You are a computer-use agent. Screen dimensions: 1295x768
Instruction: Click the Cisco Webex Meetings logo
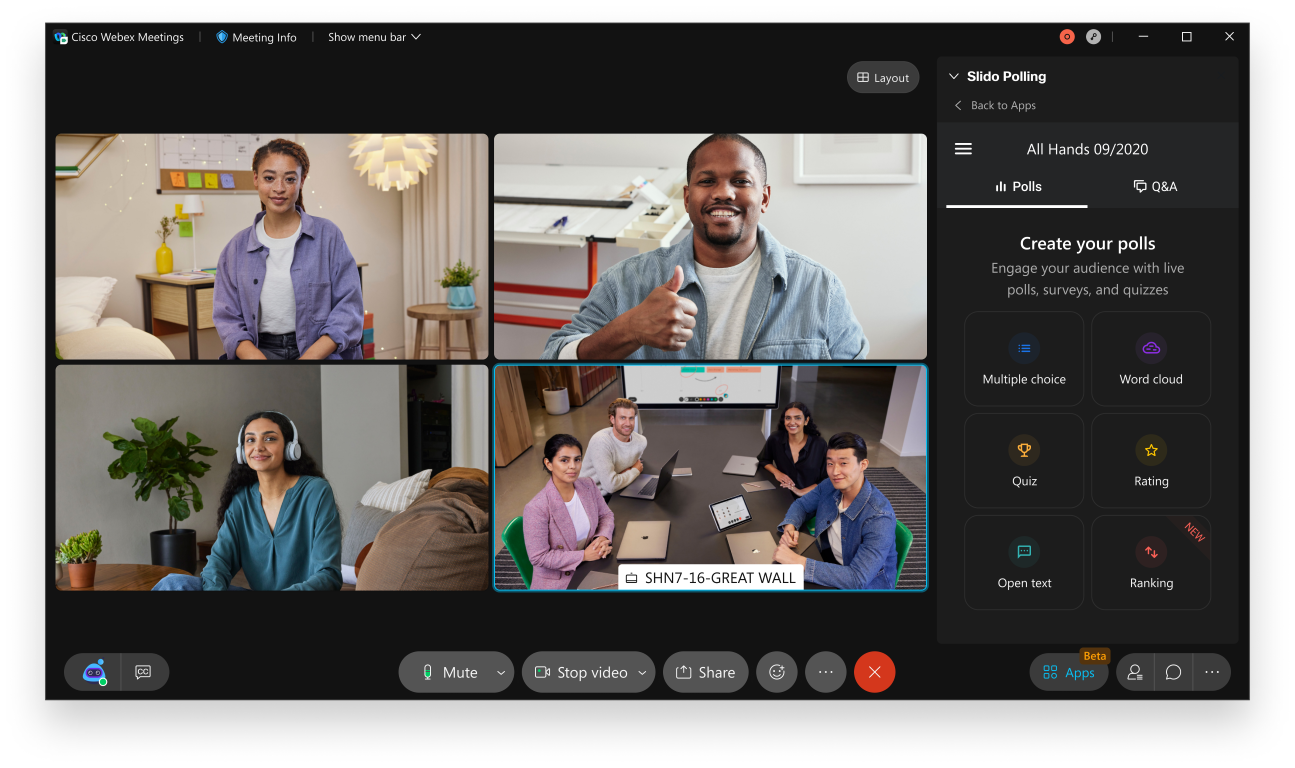pyautogui.click(x=61, y=37)
